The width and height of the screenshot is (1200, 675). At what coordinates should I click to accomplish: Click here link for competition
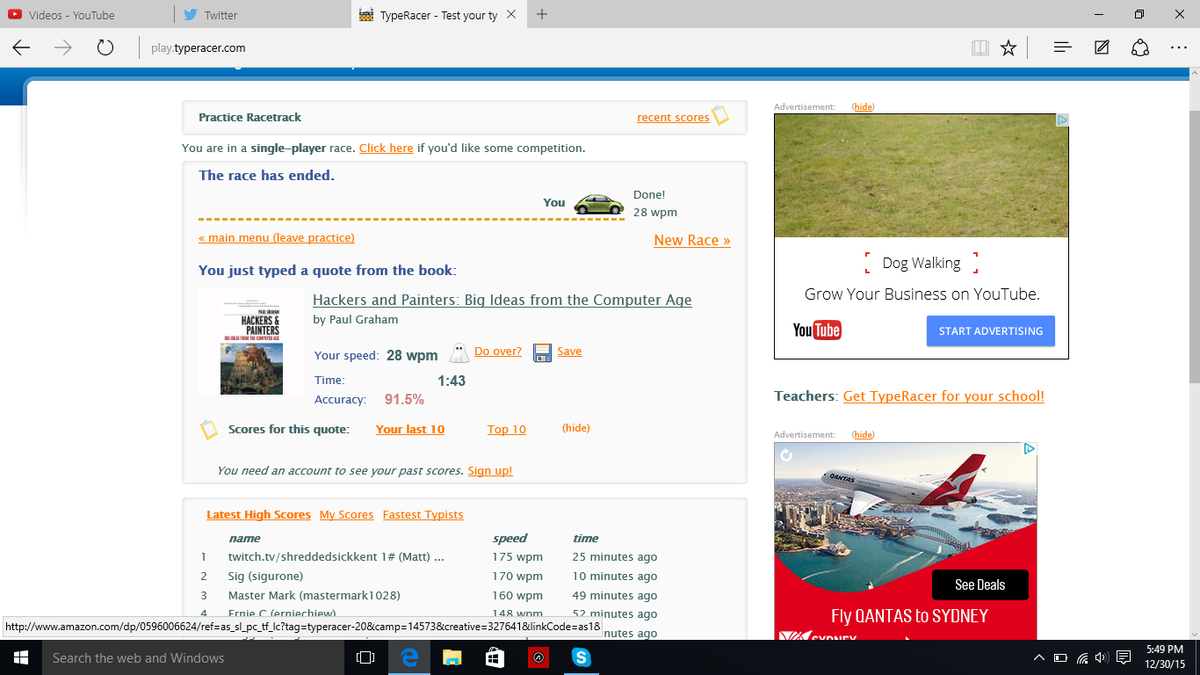click(386, 148)
